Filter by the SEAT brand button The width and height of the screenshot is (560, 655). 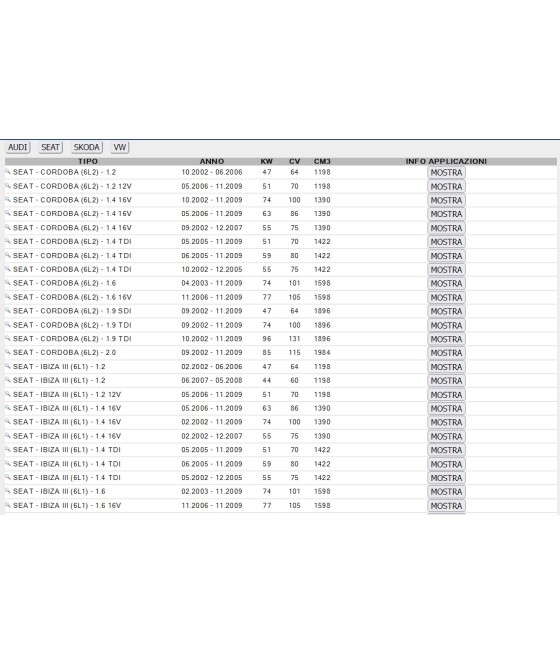51,147
